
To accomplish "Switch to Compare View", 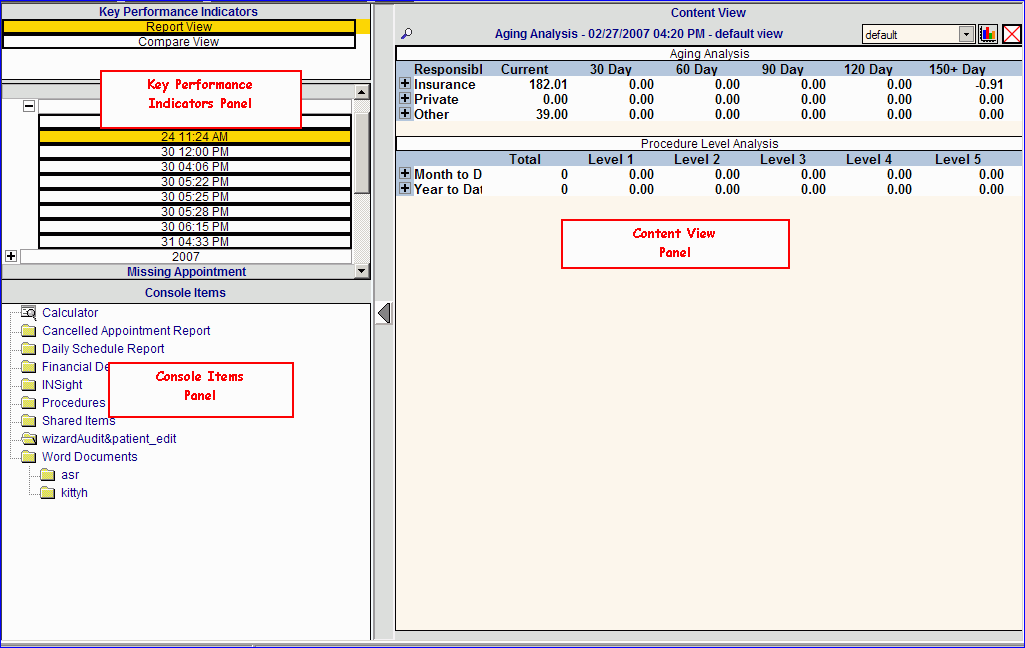I will click(x=179, y=42).
